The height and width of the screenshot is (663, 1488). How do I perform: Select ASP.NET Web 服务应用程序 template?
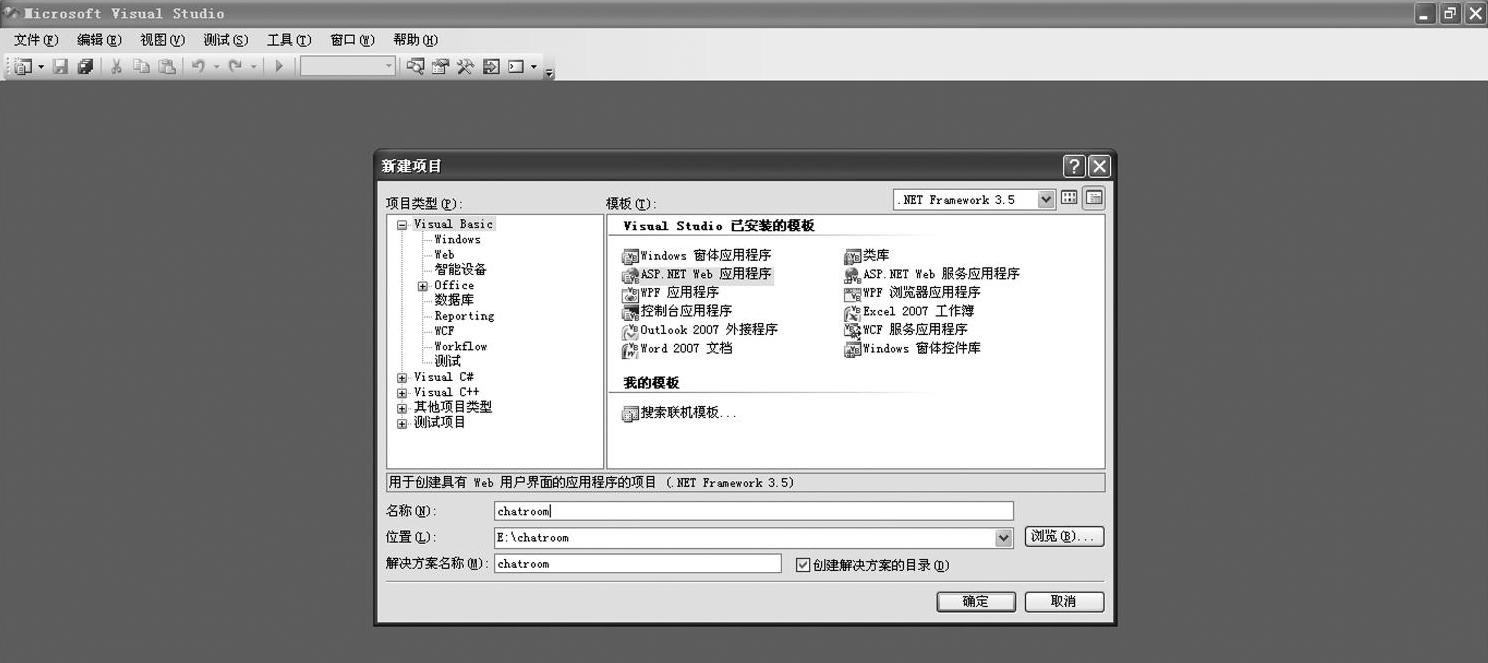click(x=932, y=274)
